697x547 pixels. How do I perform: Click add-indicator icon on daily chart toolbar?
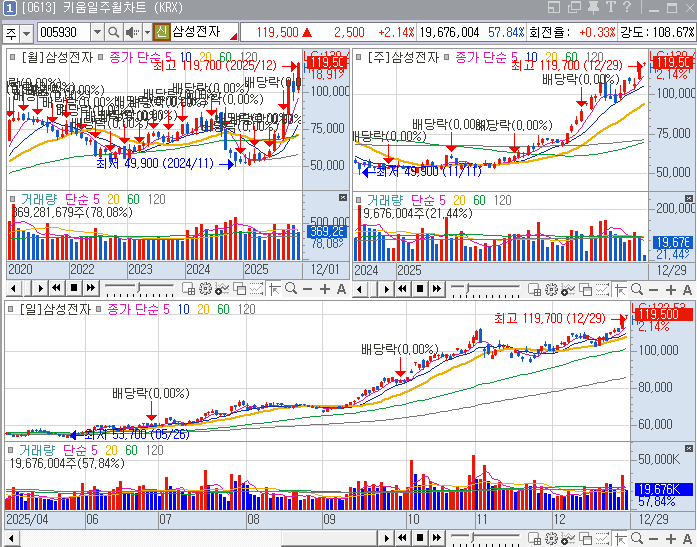click(568, 538)
